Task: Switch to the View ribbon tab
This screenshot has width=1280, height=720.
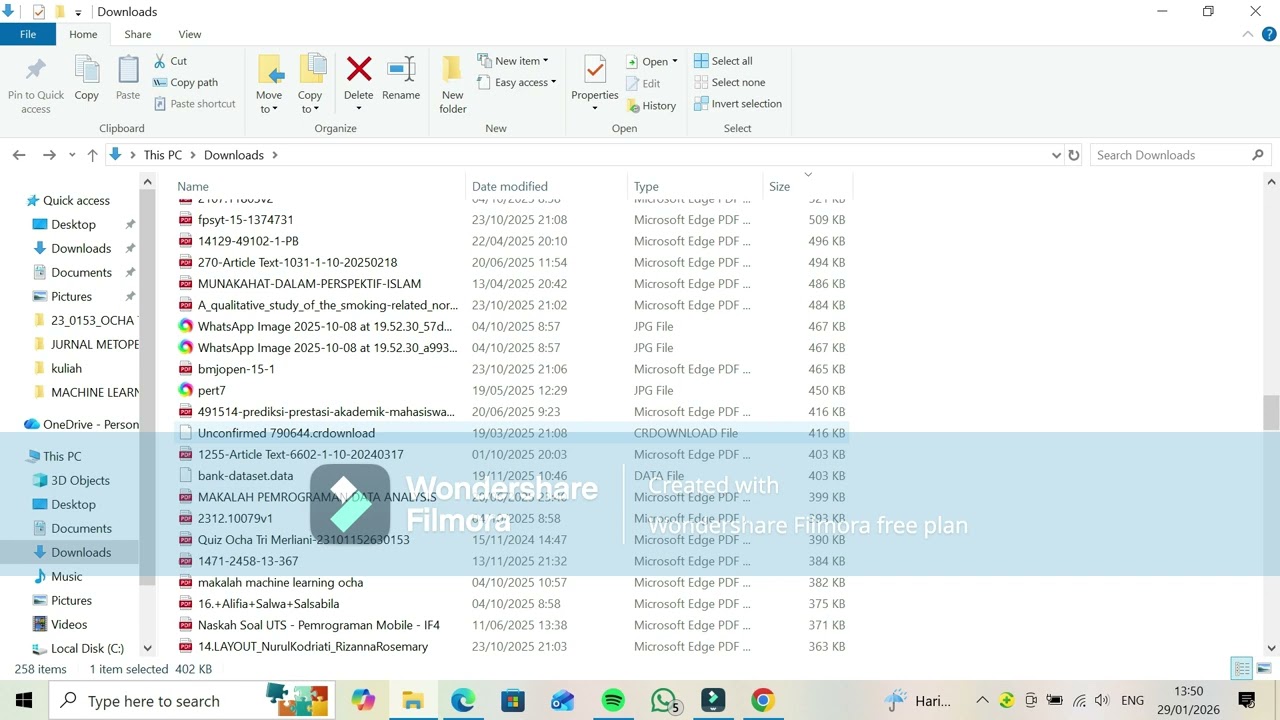Action: 189,34
